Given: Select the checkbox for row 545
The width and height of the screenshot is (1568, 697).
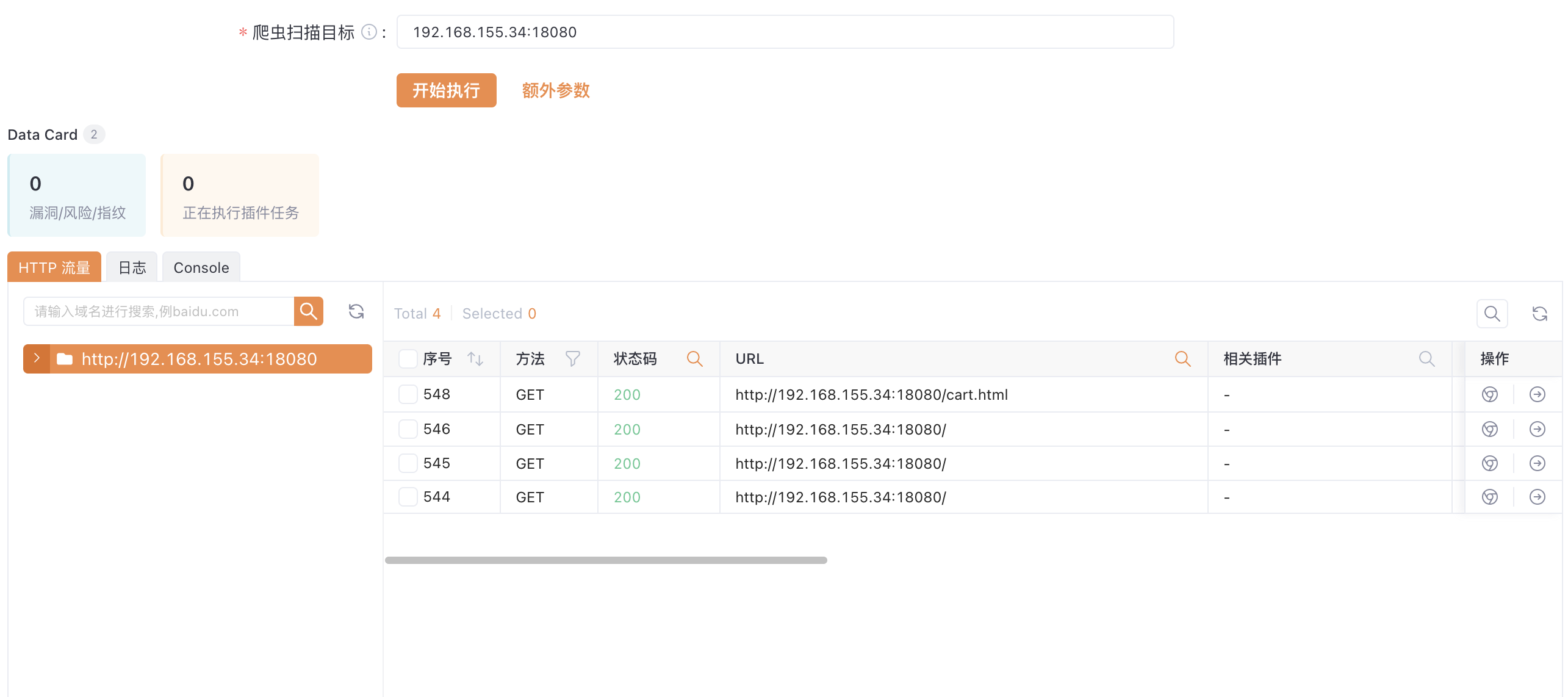Looking at the screenshot, I should pyautogui.click(x=408, y=463).
